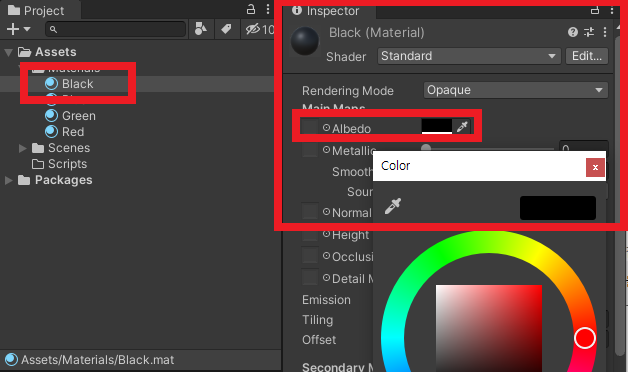Click the plus create-asset button

click(x=13, y=29)
